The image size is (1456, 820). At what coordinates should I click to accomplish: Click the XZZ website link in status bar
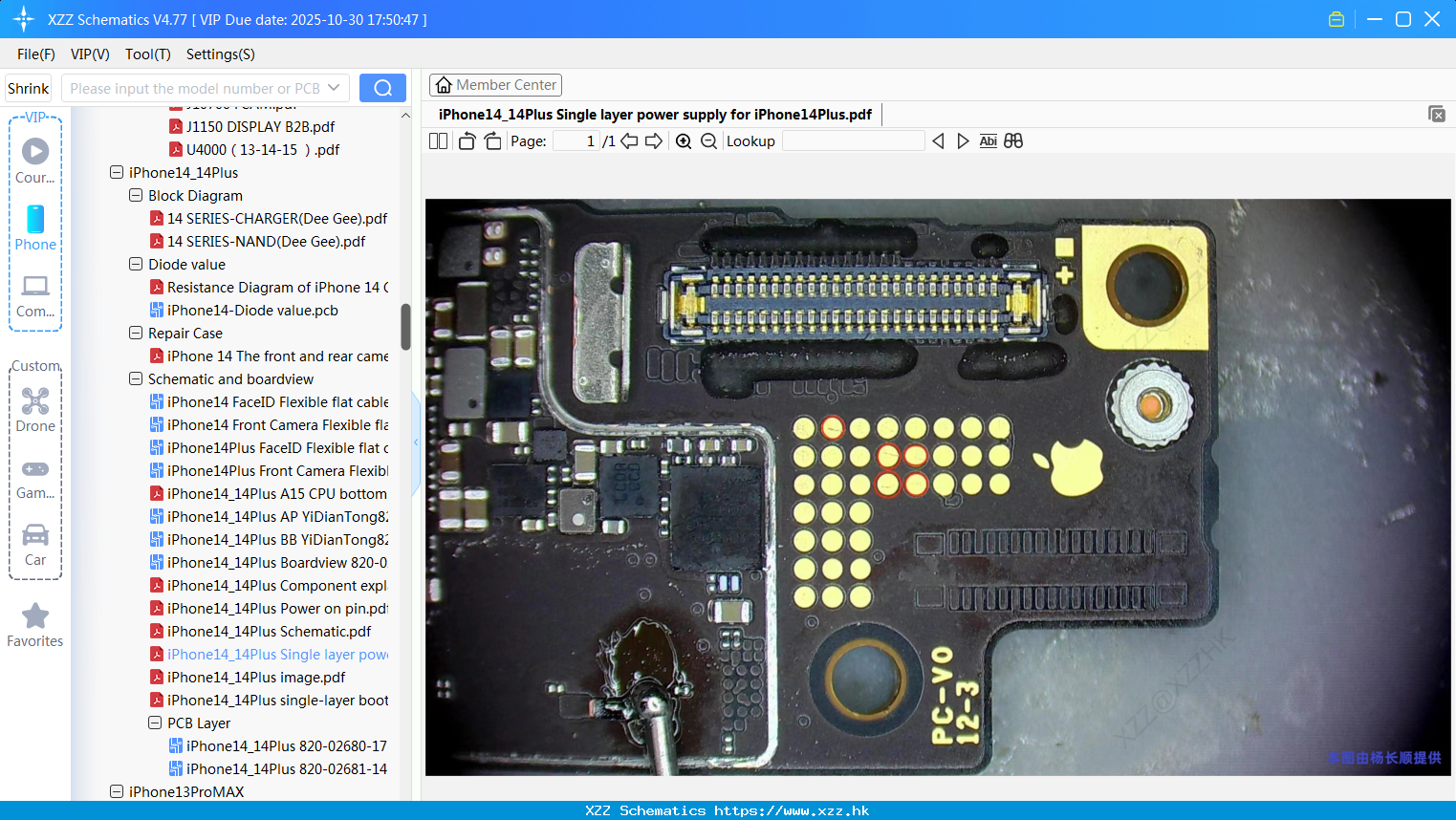pos(792,810)
